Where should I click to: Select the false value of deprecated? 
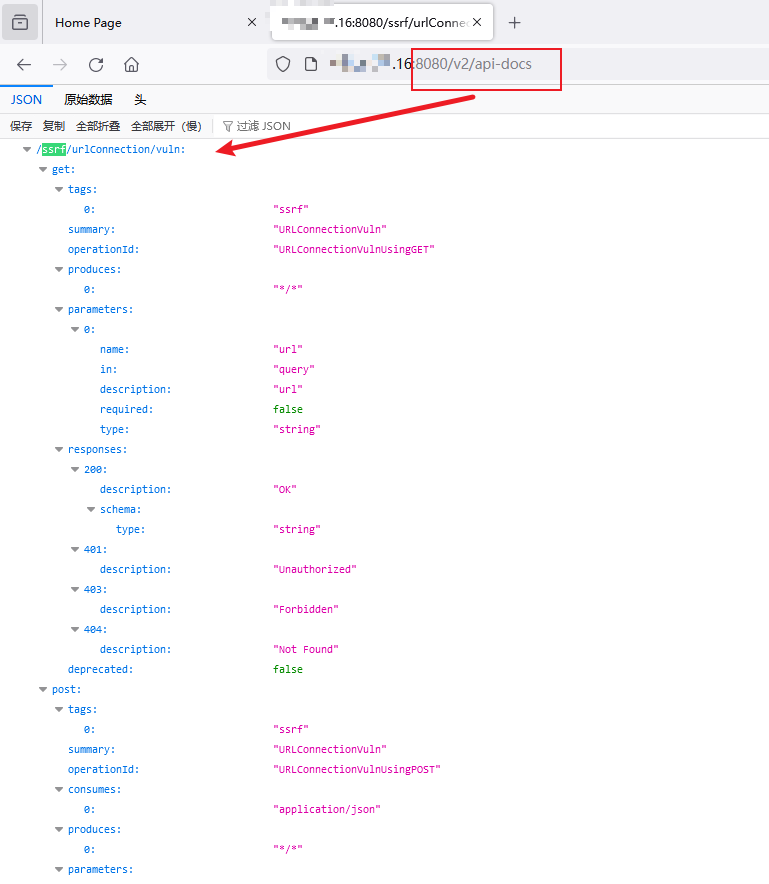(288, 669)
